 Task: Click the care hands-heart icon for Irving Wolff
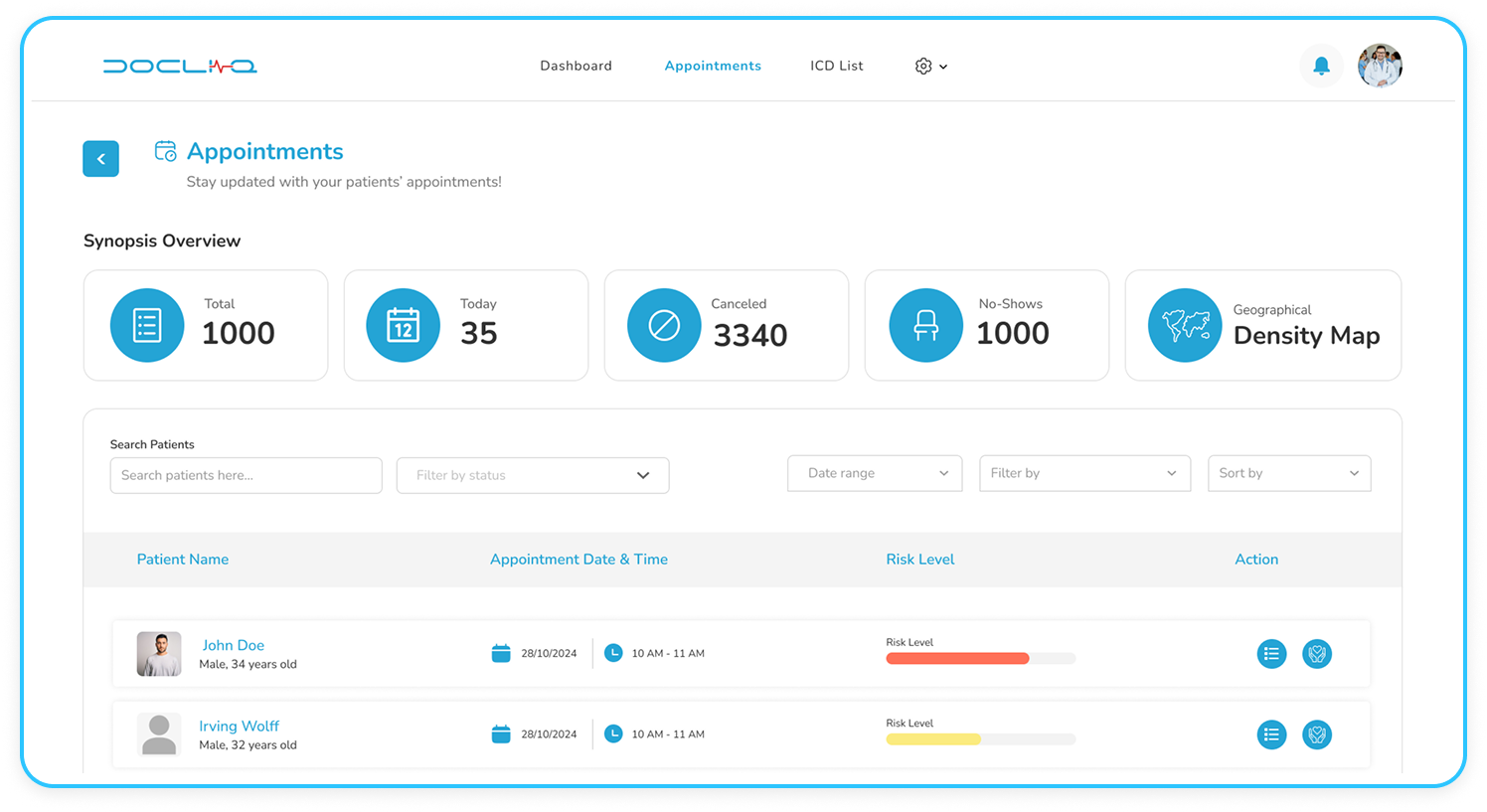tap(1317, 734)
